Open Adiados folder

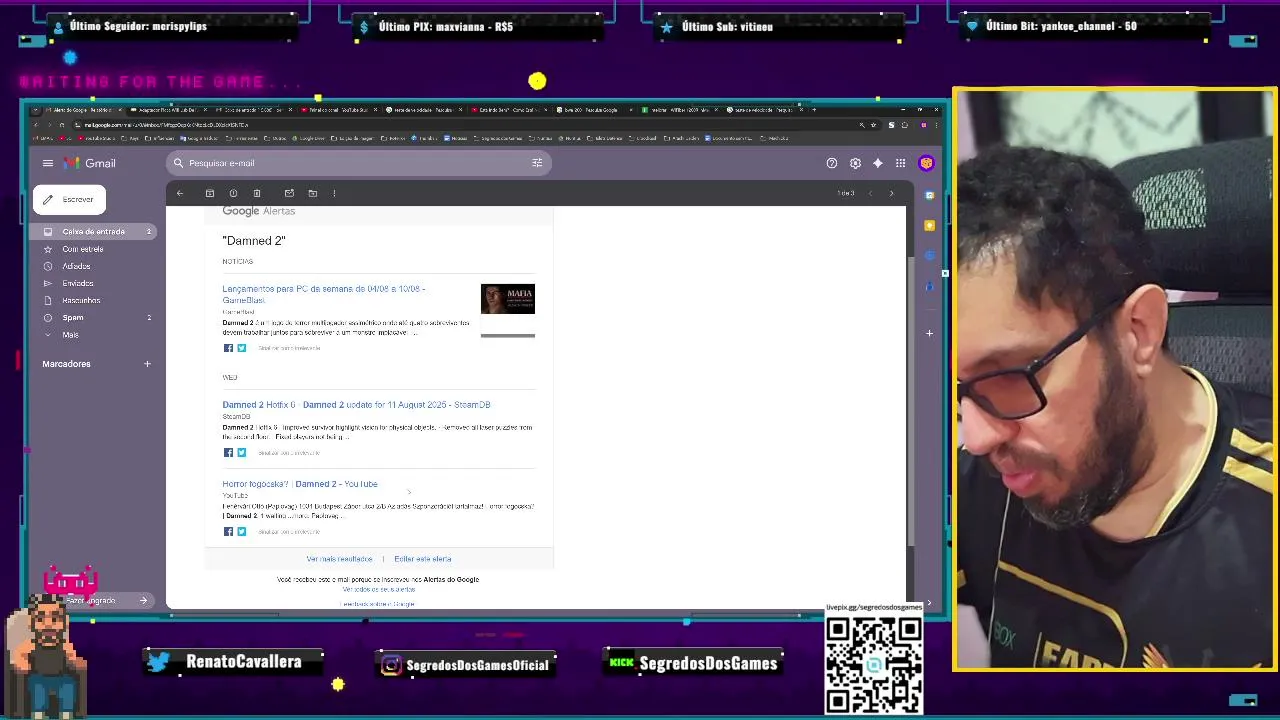[x=76, y=266]
